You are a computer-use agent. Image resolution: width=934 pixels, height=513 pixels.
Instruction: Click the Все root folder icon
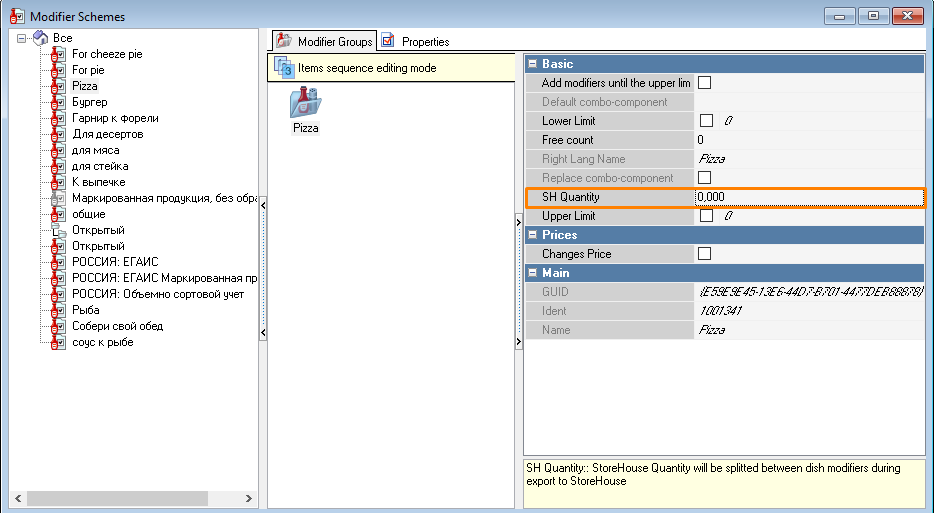point(41,38)
